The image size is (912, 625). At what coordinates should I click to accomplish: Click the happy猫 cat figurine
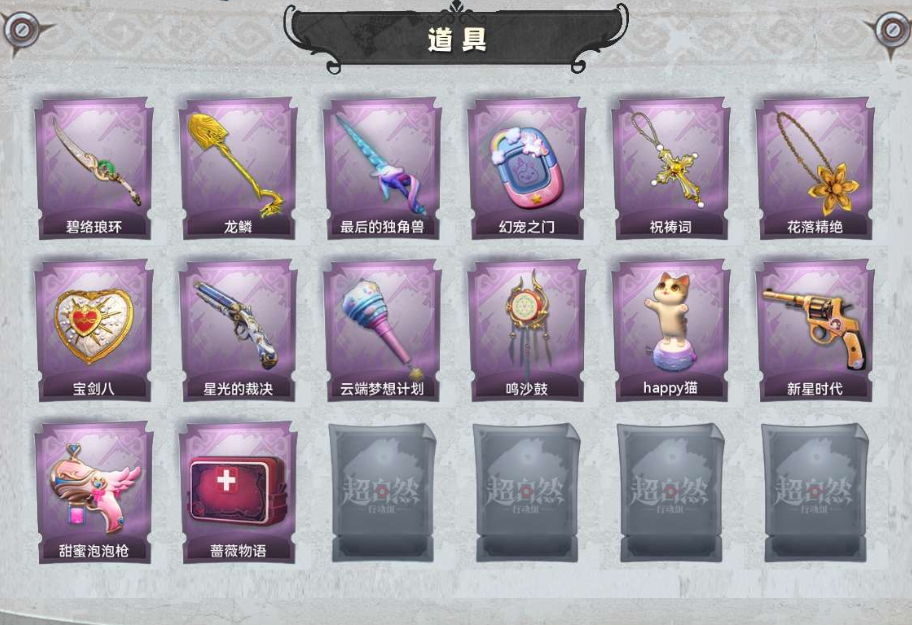click(671, 331)
